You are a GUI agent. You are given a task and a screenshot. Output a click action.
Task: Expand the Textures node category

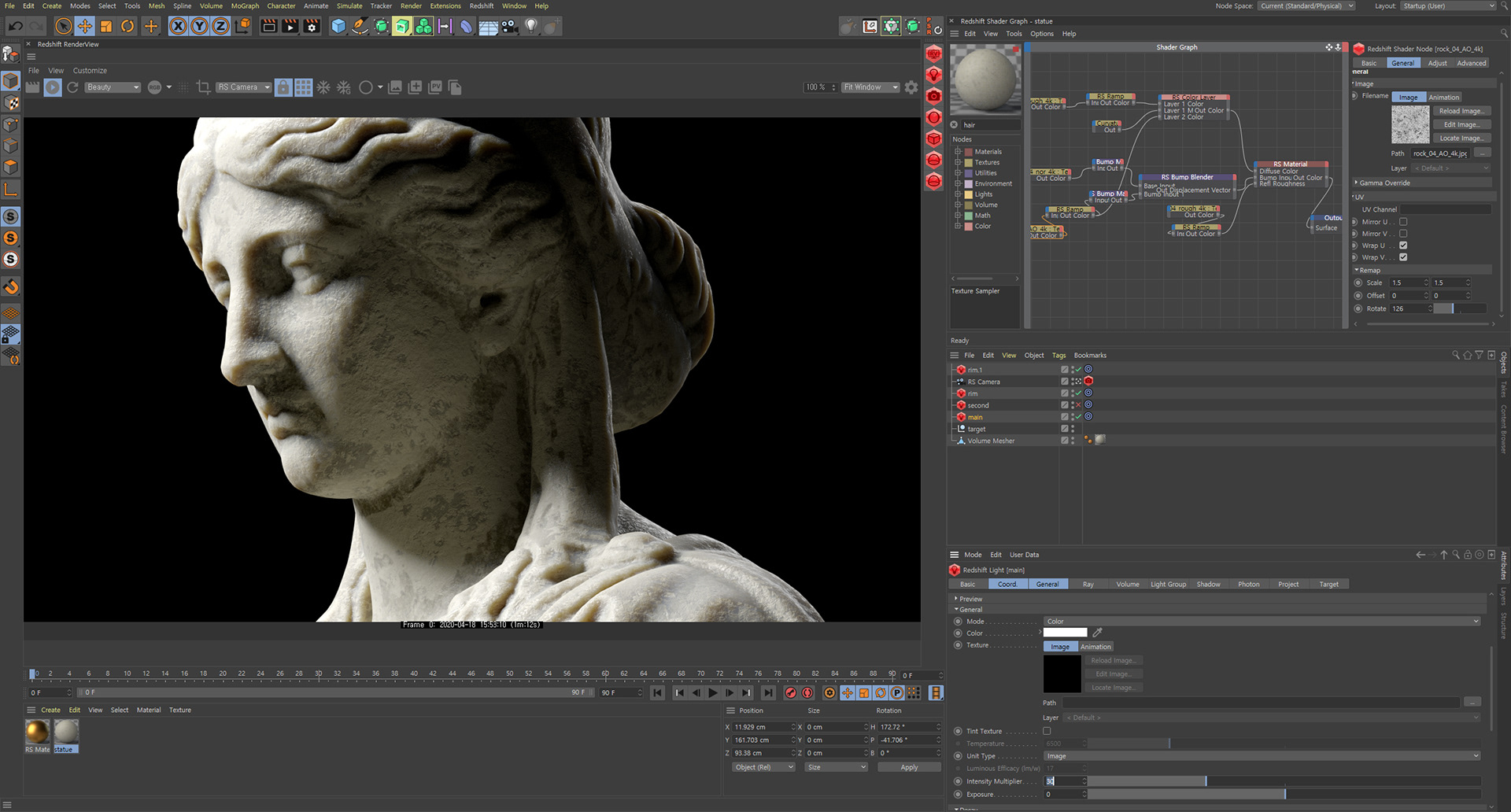(x=958, y=162)
